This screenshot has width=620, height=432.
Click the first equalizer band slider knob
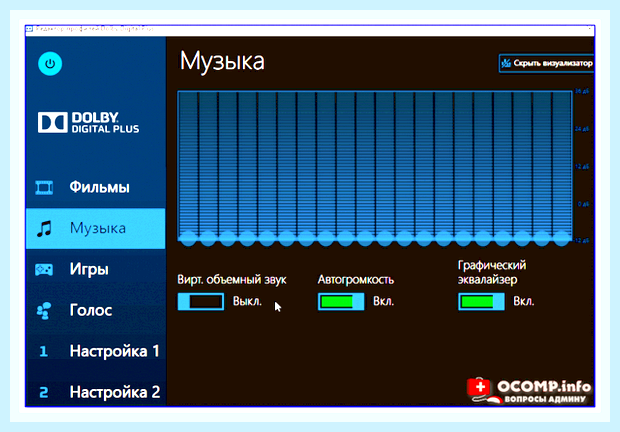coord(188,238)
